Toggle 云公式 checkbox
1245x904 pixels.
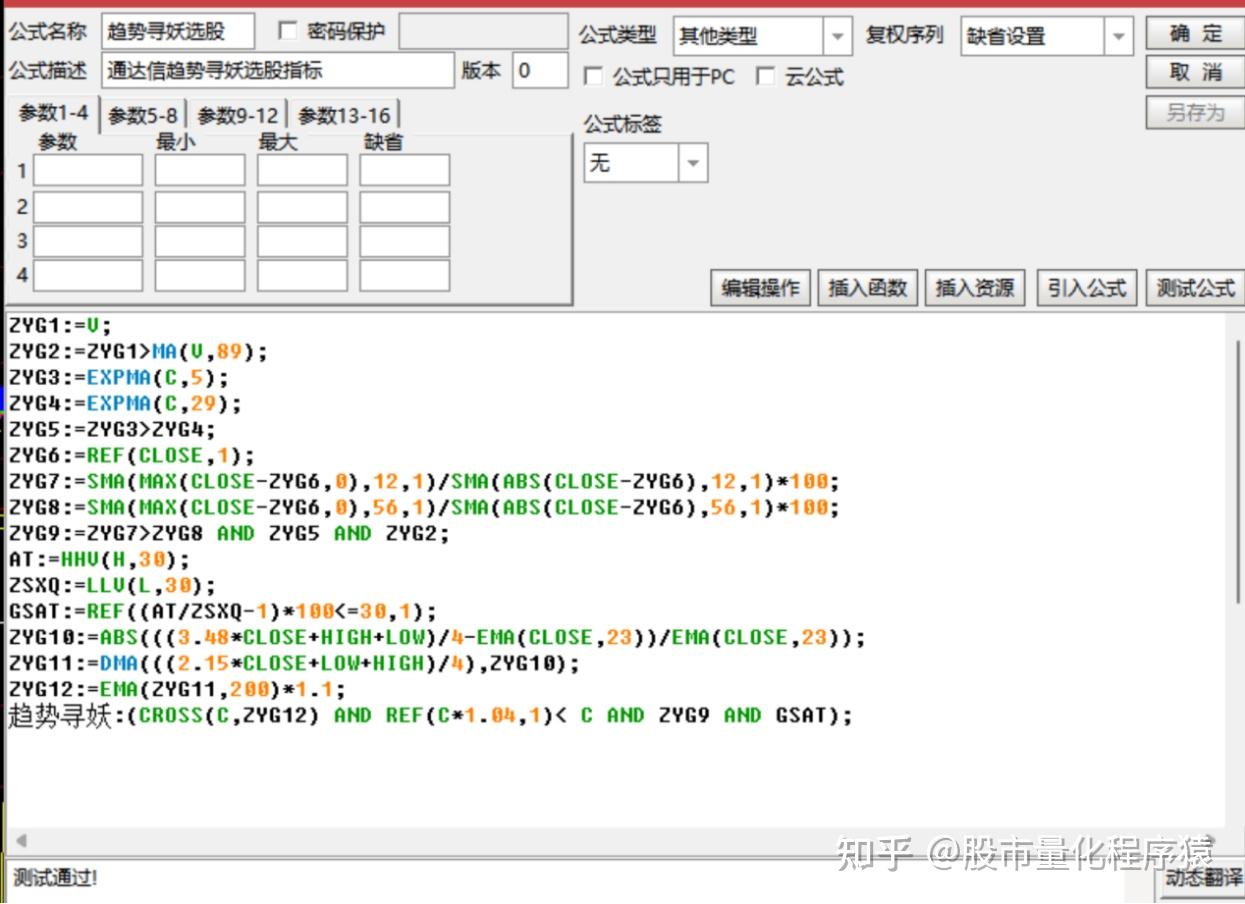click(765, 77)
